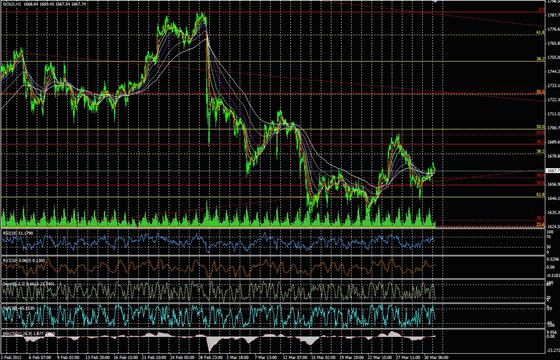Select the topmost red 0.0 Fibonacci level label
The image size is (560, 360).
542,10
